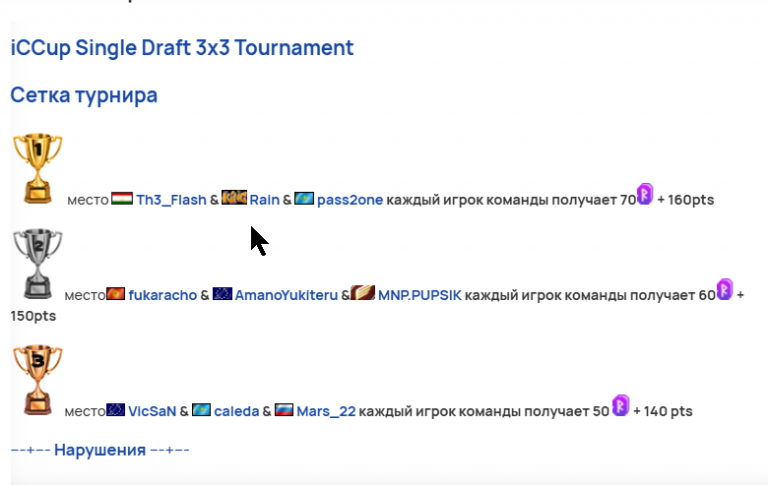Viewport: 768px width, 485px height.
Task: Click the Kazakhstan flag beside caleda
Action: (201, 409)
